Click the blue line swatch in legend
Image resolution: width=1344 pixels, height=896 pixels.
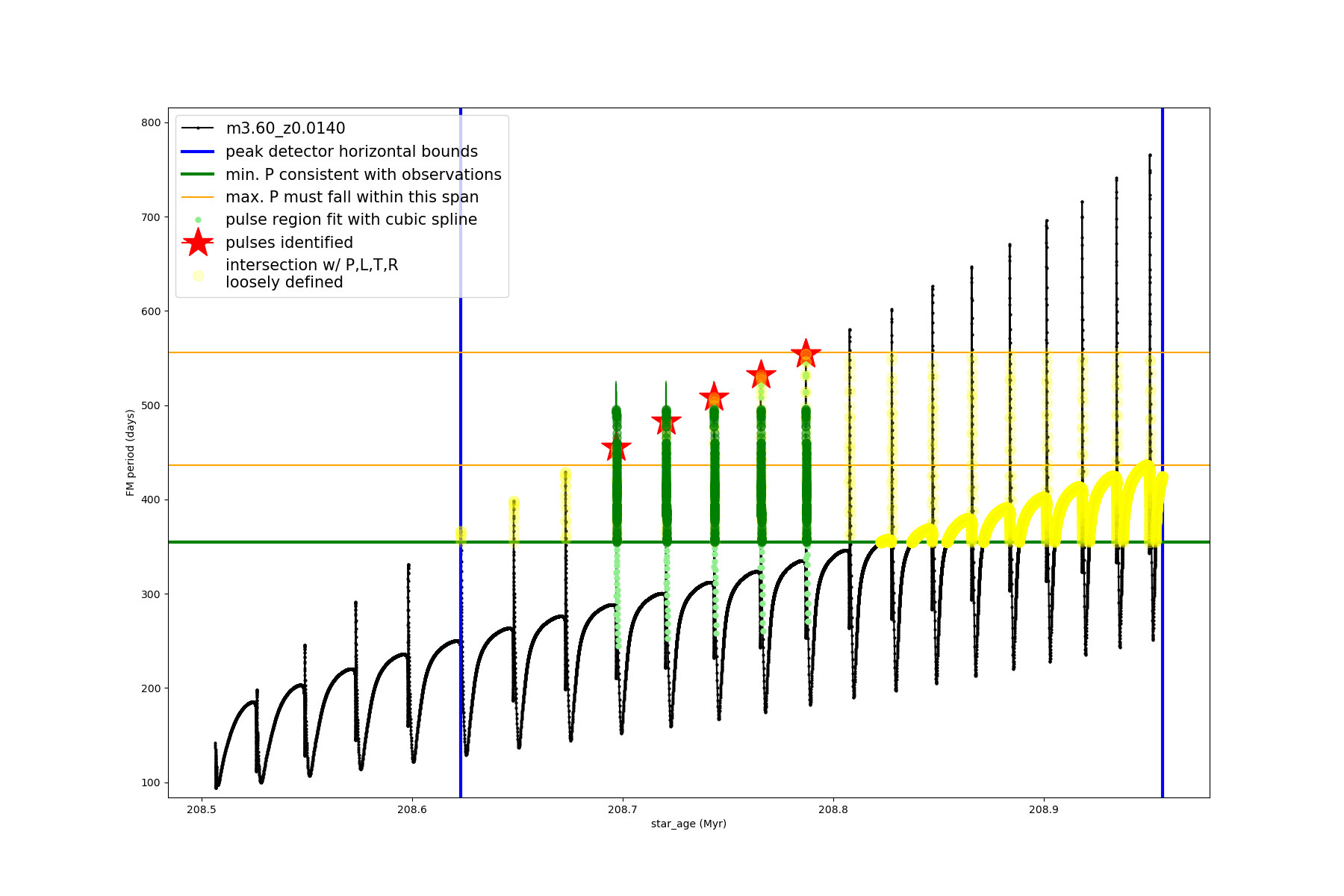198,152
